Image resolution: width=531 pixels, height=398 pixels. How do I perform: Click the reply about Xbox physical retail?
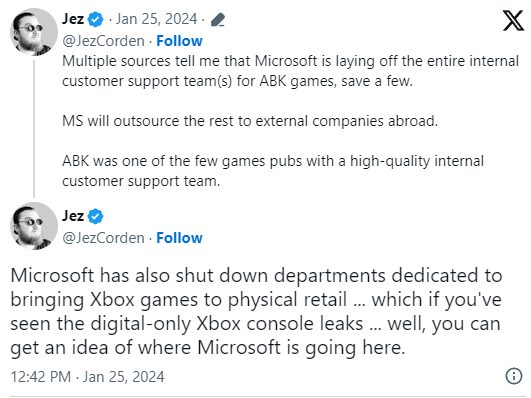click(256, 311)
